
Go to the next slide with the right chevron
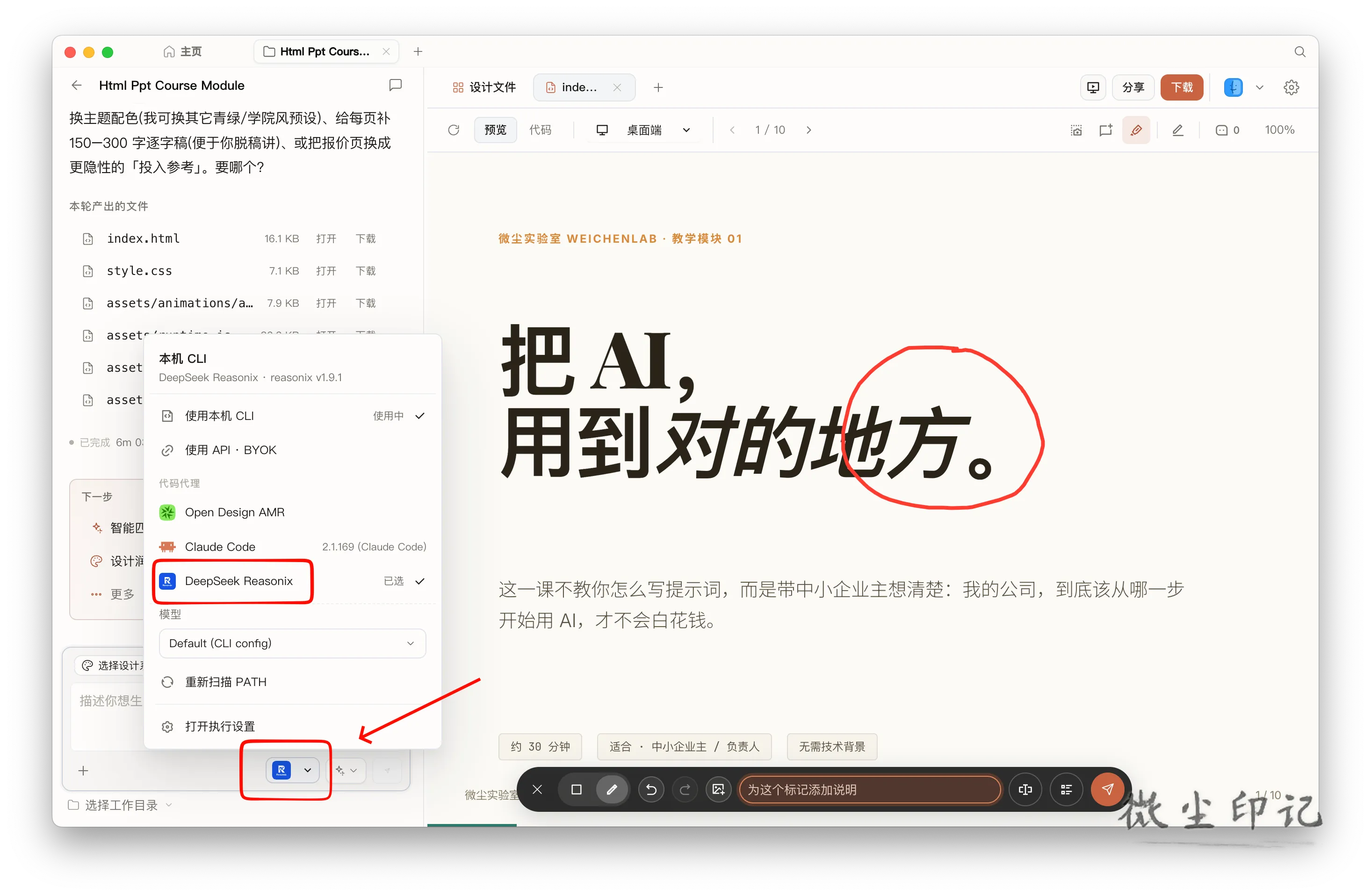tap(809, 130)
